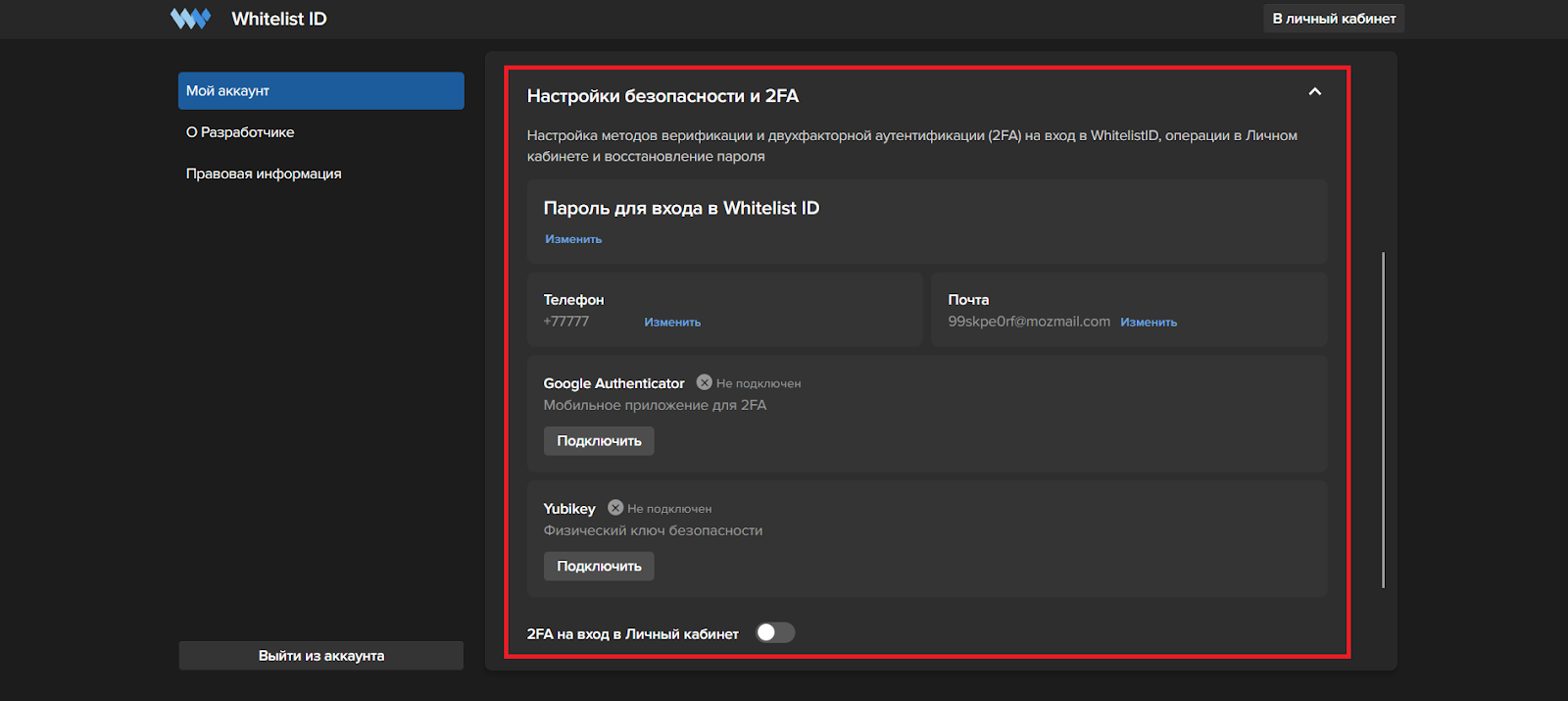Click Изменить next to the phone number

tap(672, 322)
